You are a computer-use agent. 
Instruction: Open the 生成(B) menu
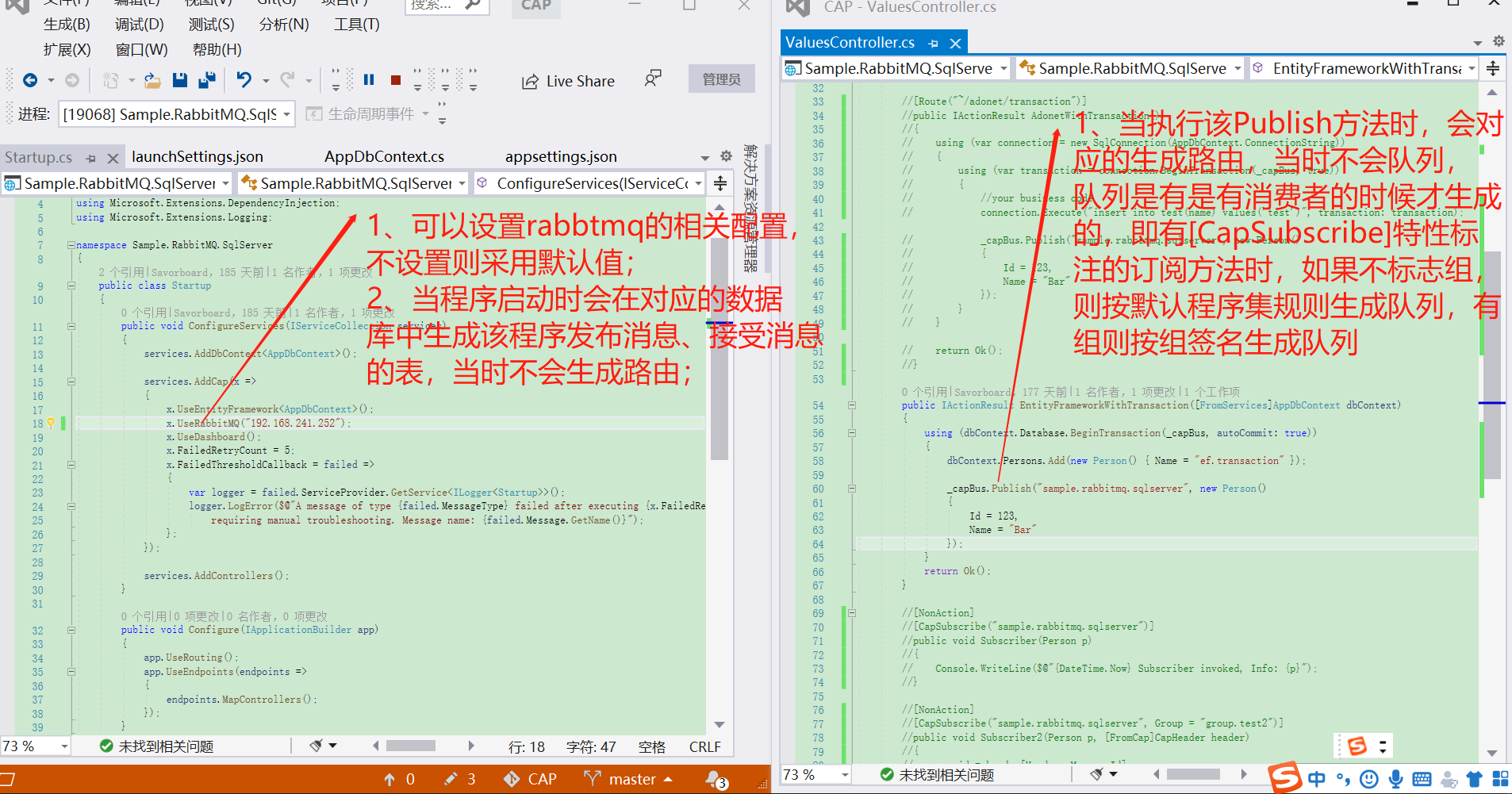point(67,25)
